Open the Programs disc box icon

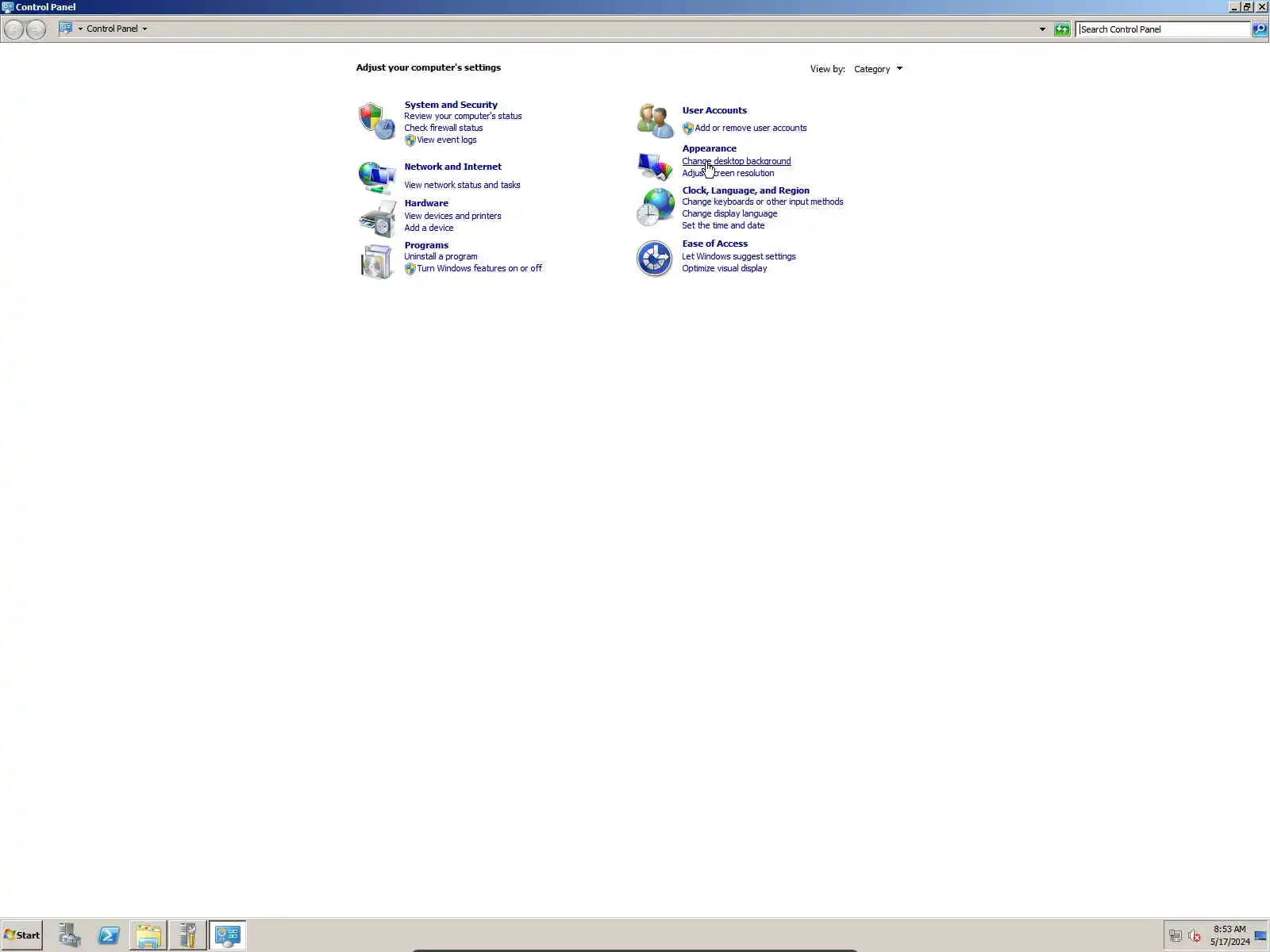(x=376, y=261)
